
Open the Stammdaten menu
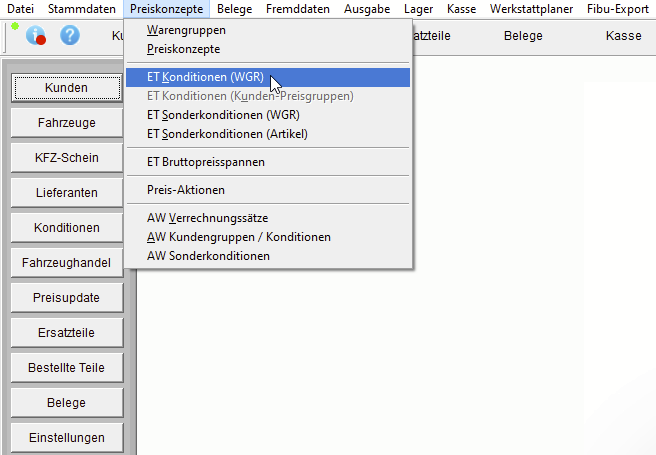82,9
